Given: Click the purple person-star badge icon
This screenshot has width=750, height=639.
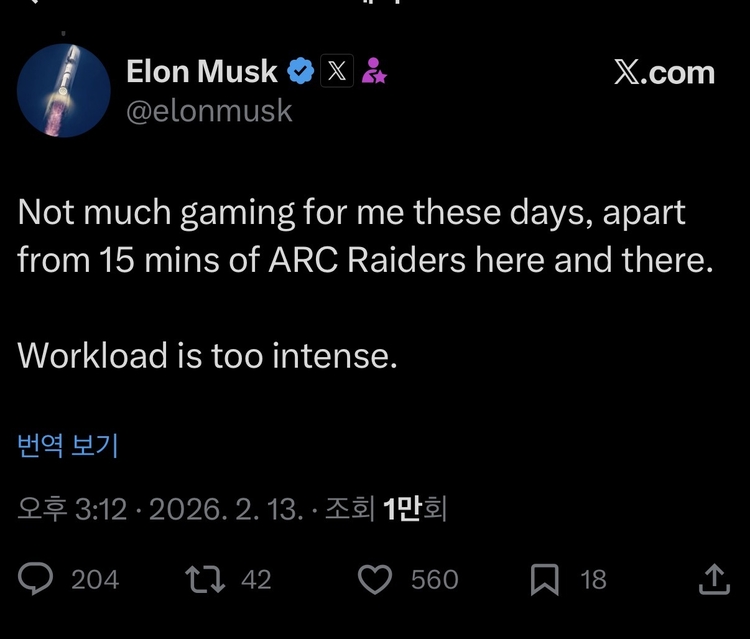Looking at the screenshot, I should 375,72.
